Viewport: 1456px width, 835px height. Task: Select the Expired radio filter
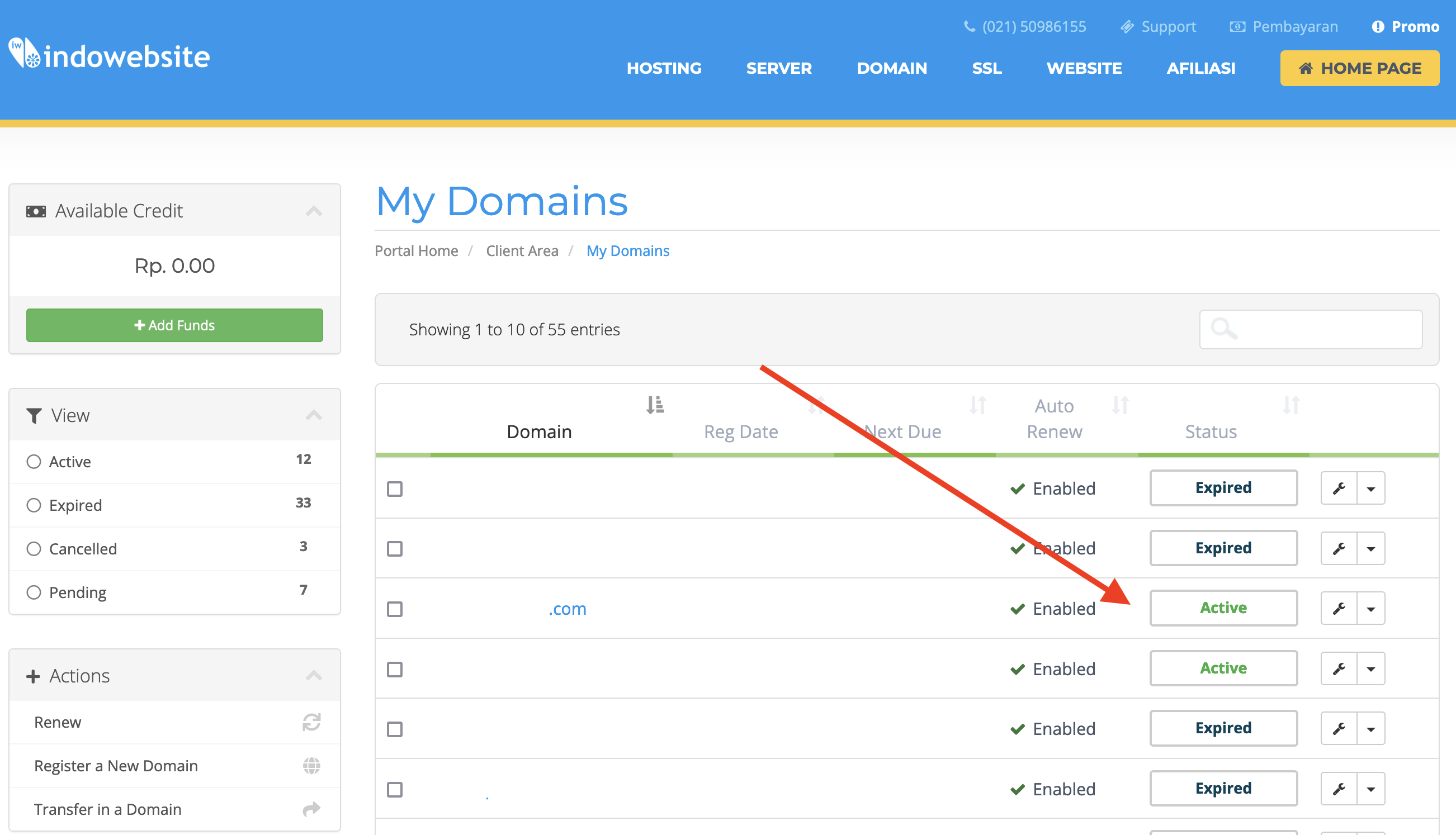click(34, 505)
